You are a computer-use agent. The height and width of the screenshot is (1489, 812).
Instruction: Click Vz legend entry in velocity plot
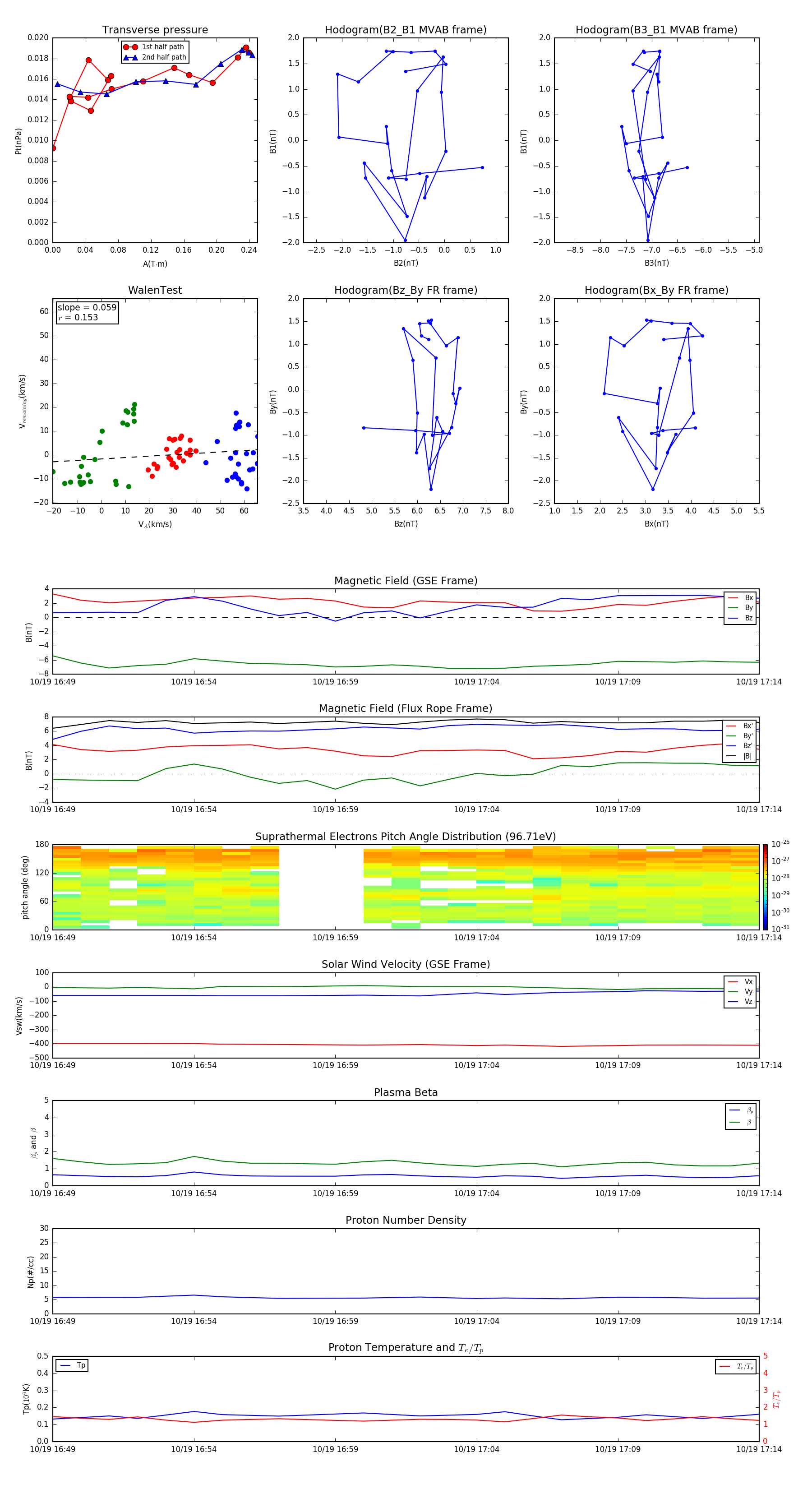740,1002
